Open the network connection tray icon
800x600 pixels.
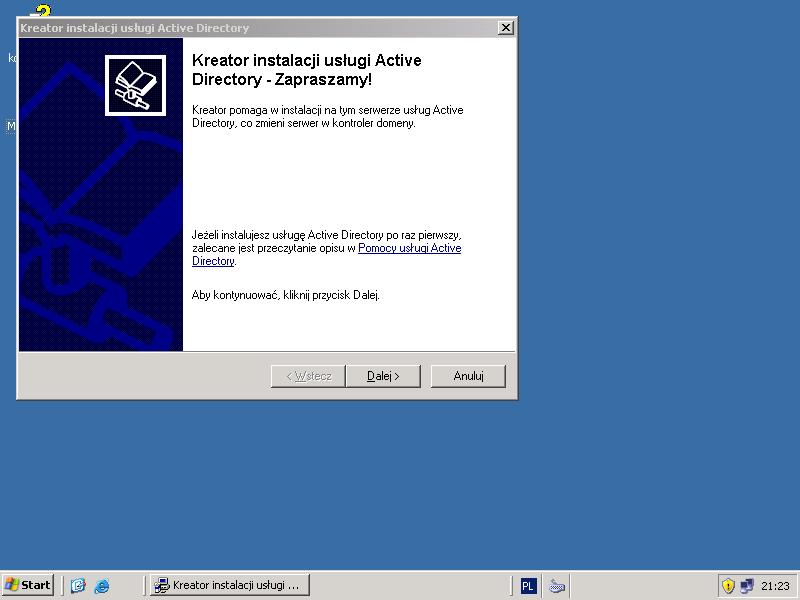click(747, 585)
